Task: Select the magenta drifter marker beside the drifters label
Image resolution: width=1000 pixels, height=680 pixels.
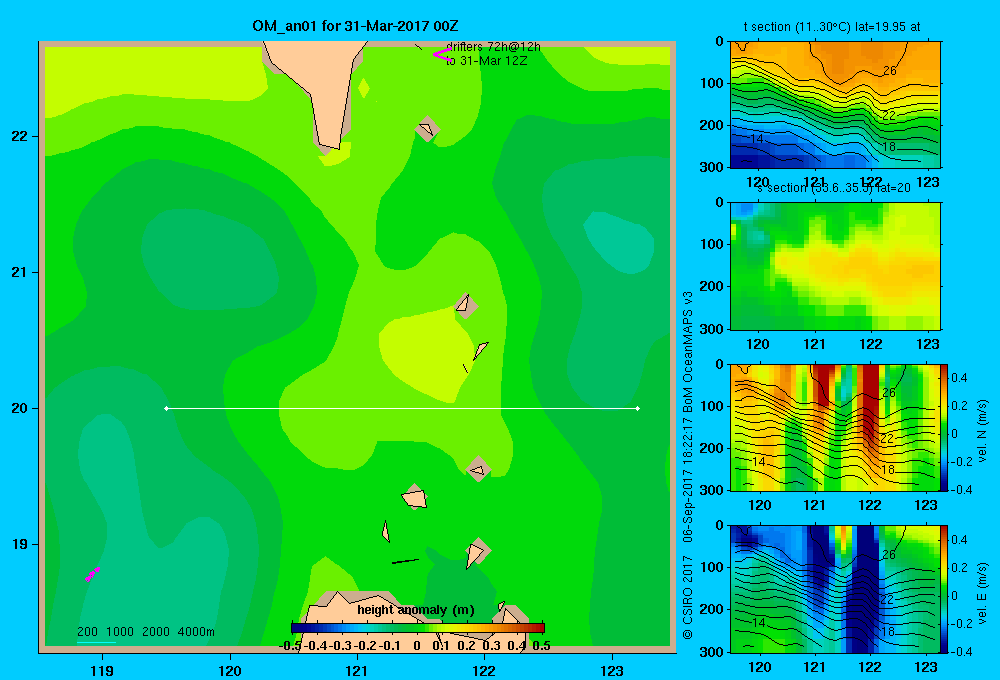Action: 442,54
